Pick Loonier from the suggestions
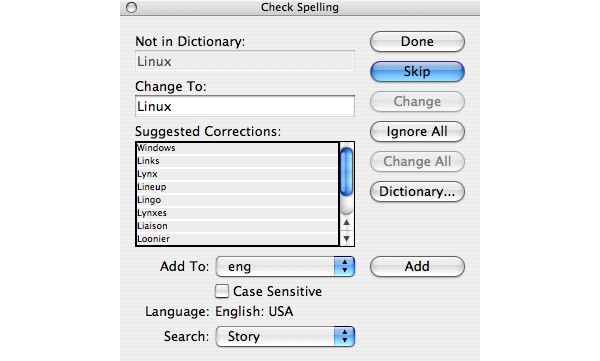The width and height of the screenshot is (600, 361). pyautogui.click(x=237, y=239)
